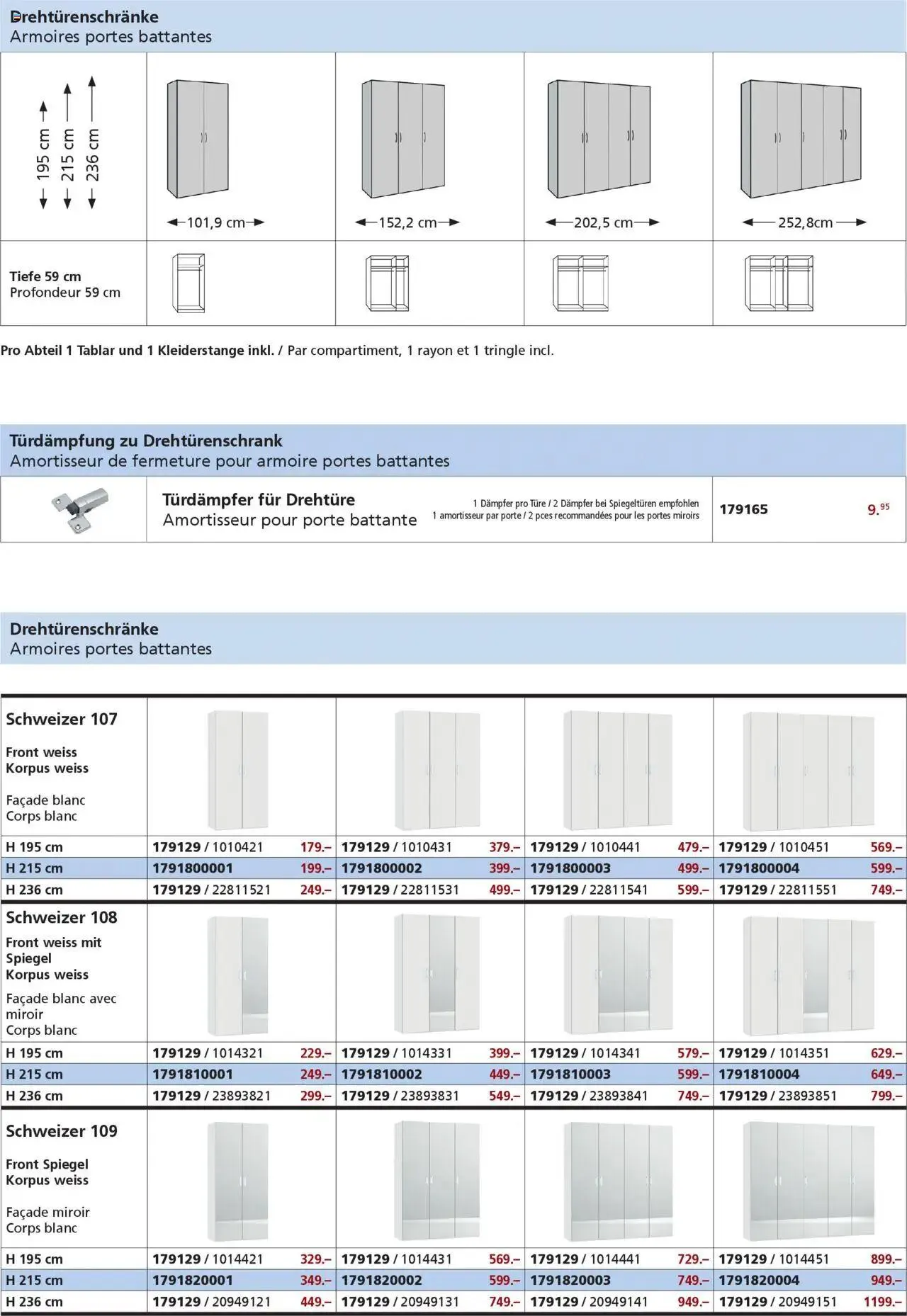Select article 179129 / 1010451
Viewport: 907px width, 1316px height.
(x=774, y=846)
